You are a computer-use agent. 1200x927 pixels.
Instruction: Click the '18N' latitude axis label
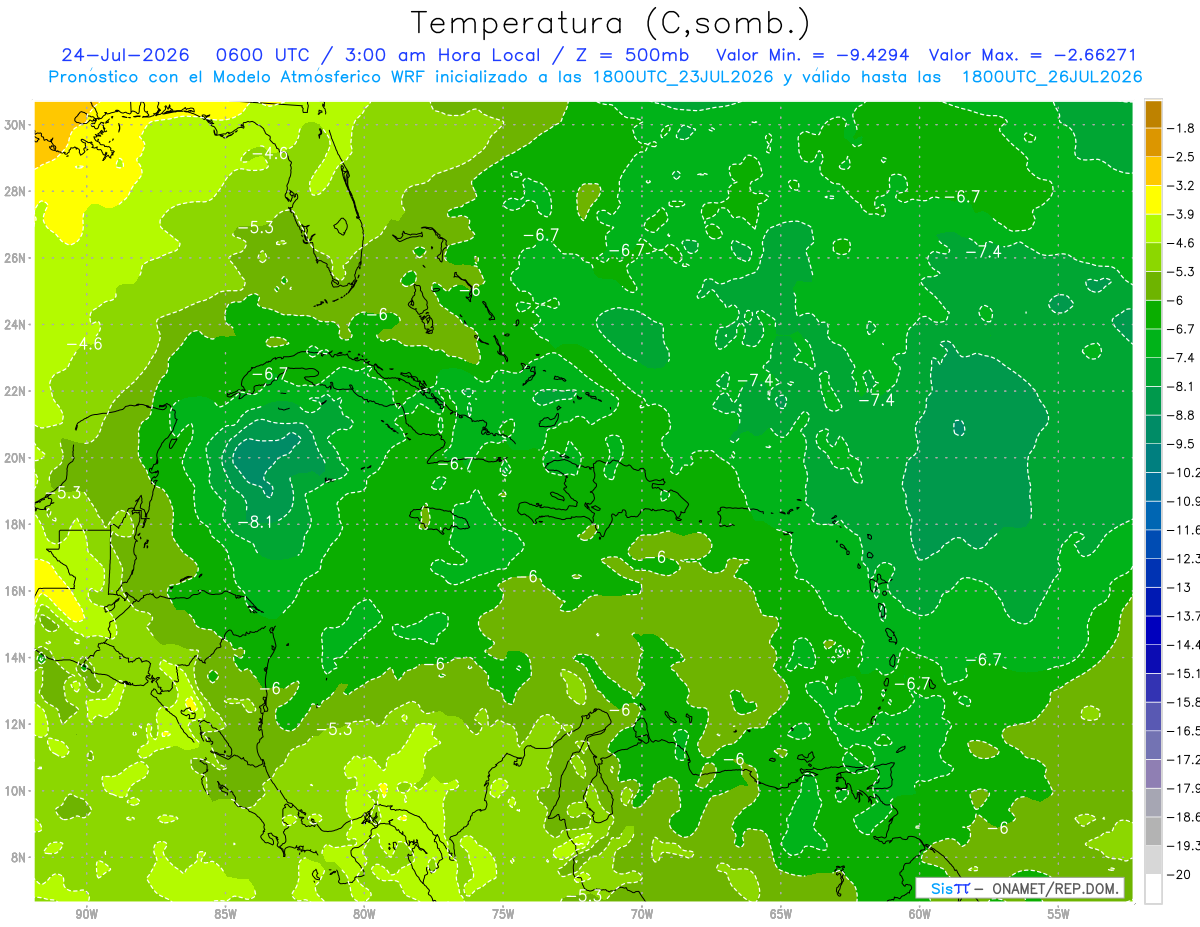17,524
